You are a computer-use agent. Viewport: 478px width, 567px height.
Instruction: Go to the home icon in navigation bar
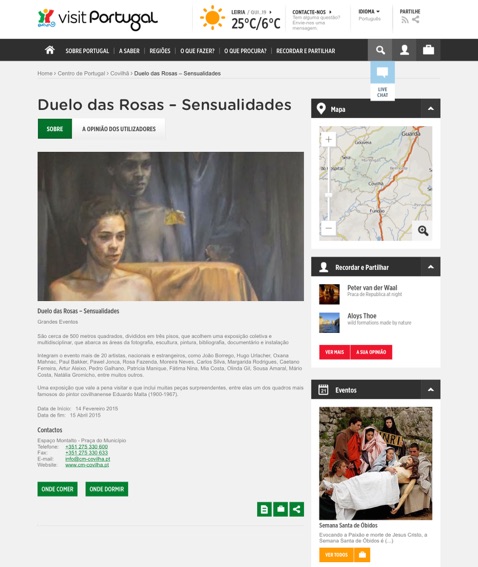coord(50,50)
